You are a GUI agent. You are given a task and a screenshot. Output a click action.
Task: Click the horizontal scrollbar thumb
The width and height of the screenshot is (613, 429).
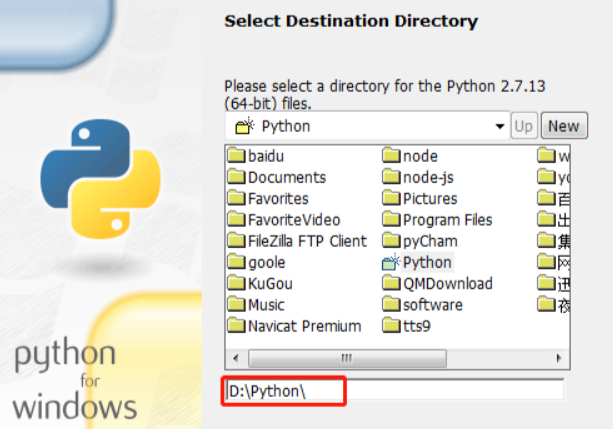(347, 358)
